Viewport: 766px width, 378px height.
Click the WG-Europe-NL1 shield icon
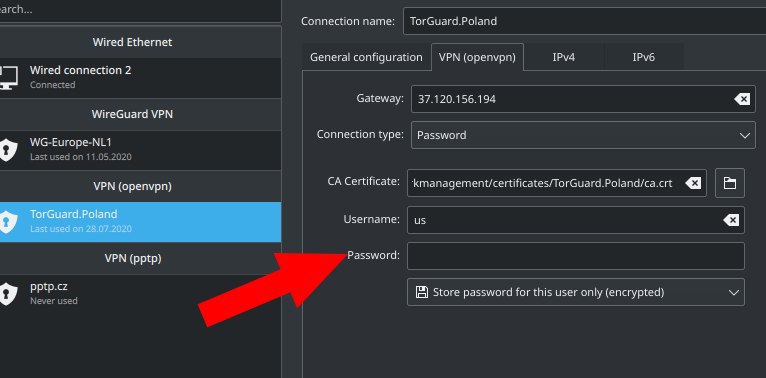pos(8,149)
